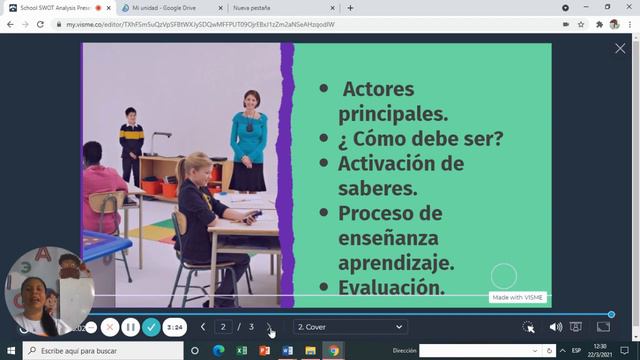
Task: Open Microsoft Edge from the taskbar
Action: point(218,351)
